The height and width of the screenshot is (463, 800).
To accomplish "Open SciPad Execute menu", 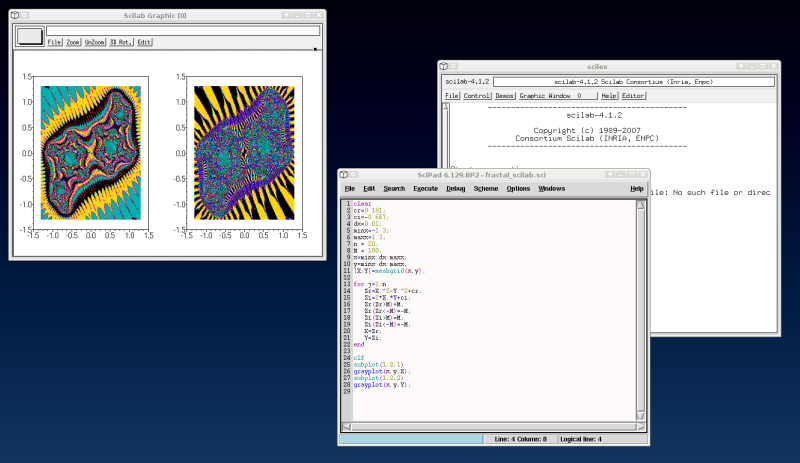I will click(x=426, y=188).
